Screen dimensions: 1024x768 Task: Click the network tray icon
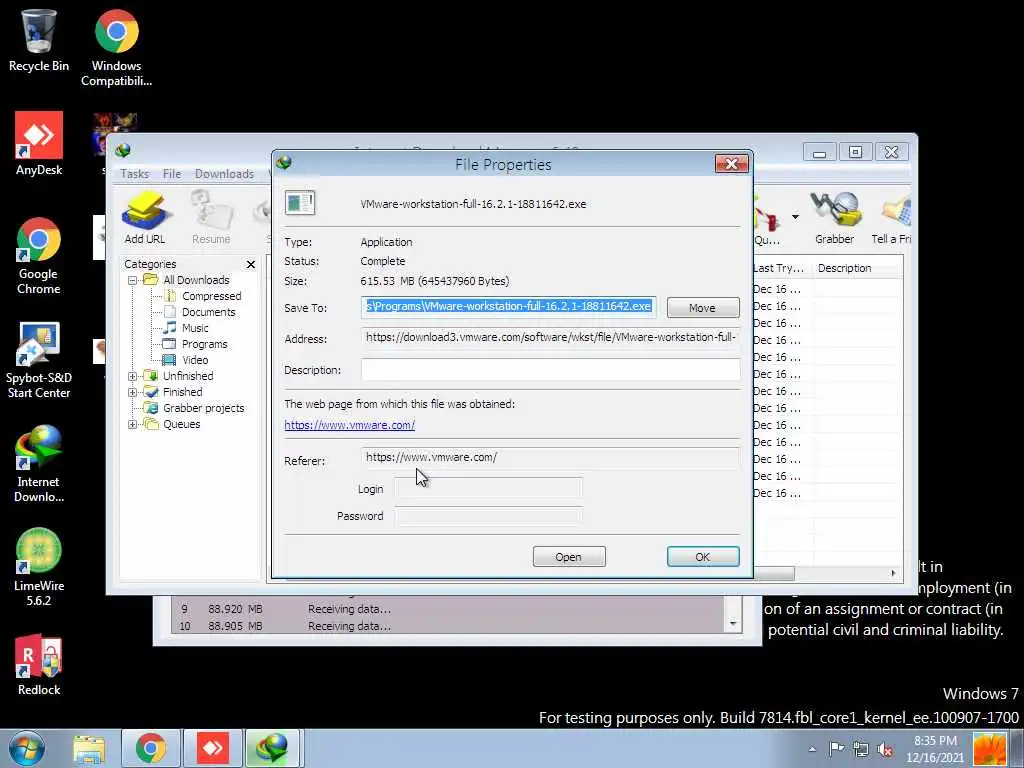tap(861, 749)
